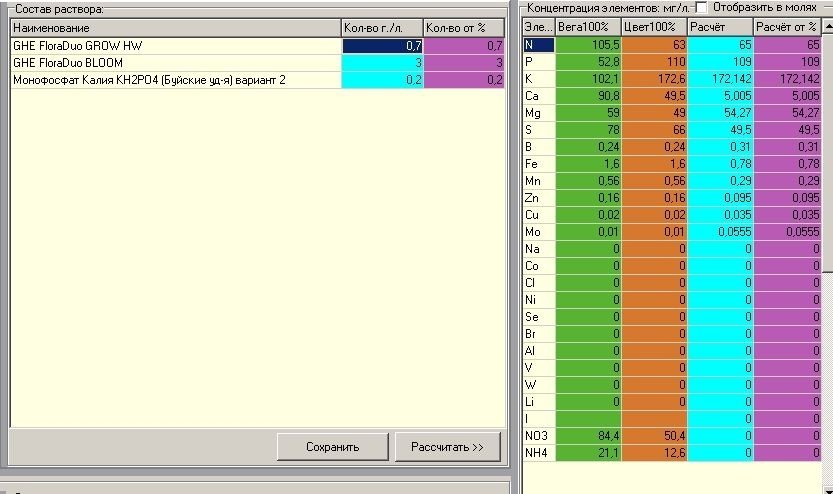Click the Сохранить button
Screen dimensions: 833x494
[333, 447]
